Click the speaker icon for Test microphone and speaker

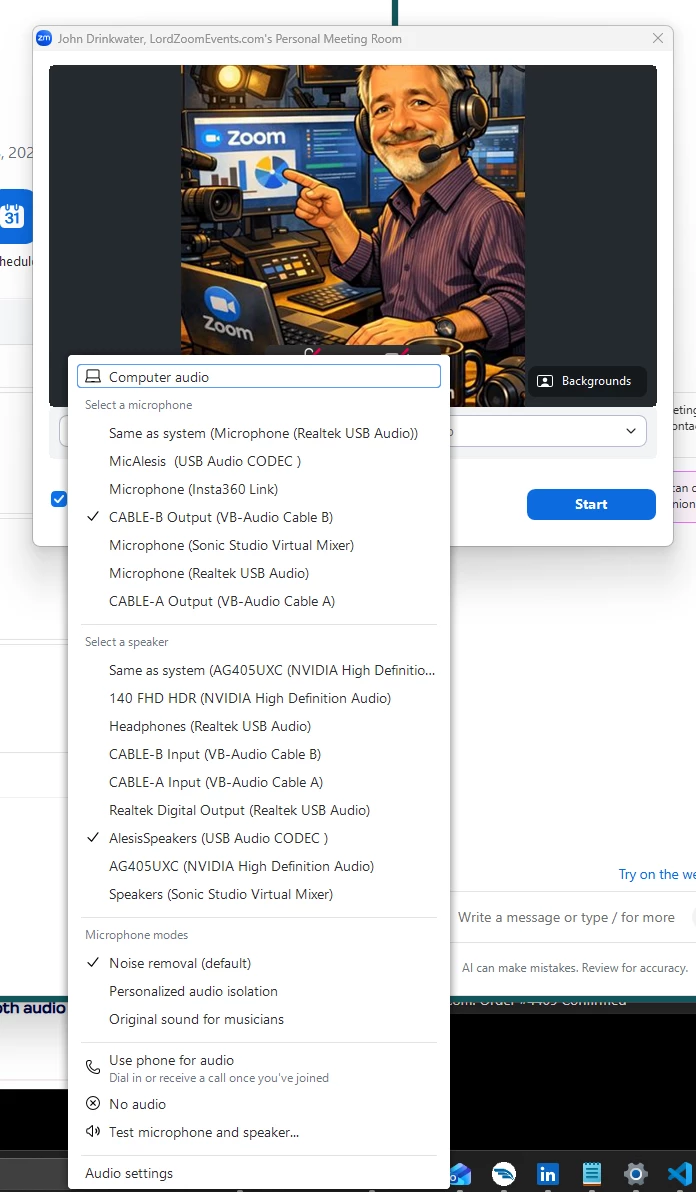point(93,1131)
